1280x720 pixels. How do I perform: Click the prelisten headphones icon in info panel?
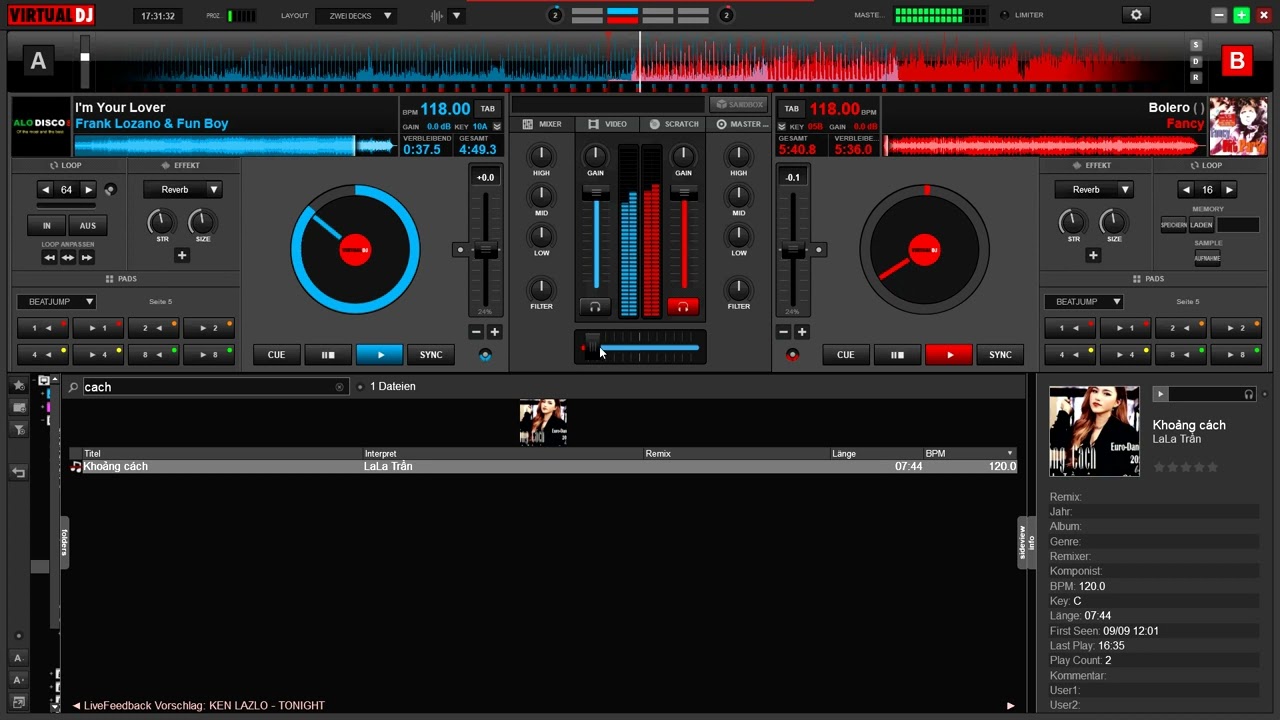click(x=1248, y=395)
